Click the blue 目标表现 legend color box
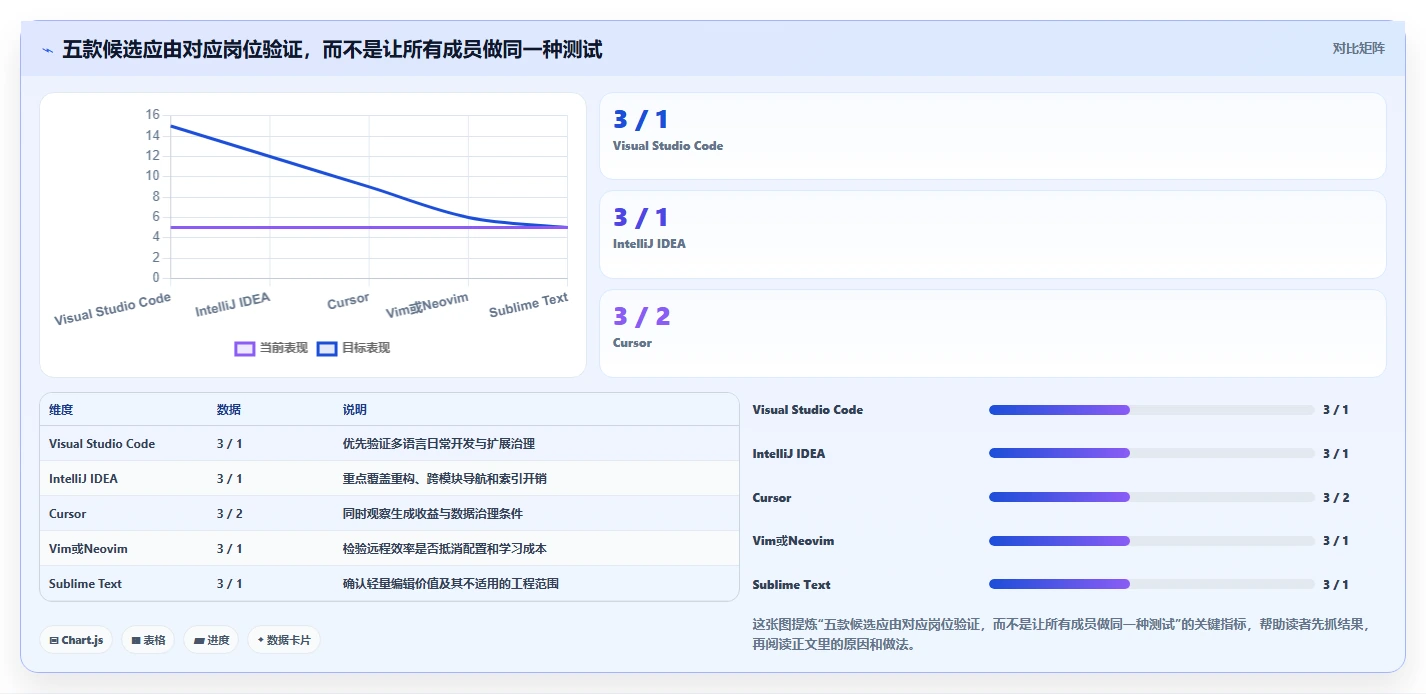 pyautogui.click(x=327, y=348)
